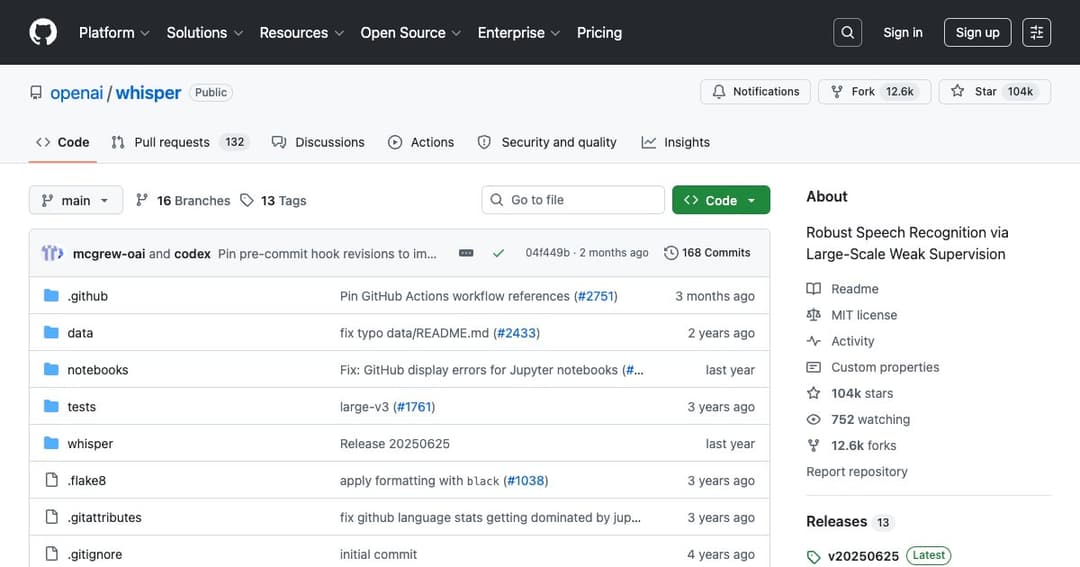This screenshot has width=1080, height=567.
Task: View 16 Branches link
Action: click(x=183, y=200)
